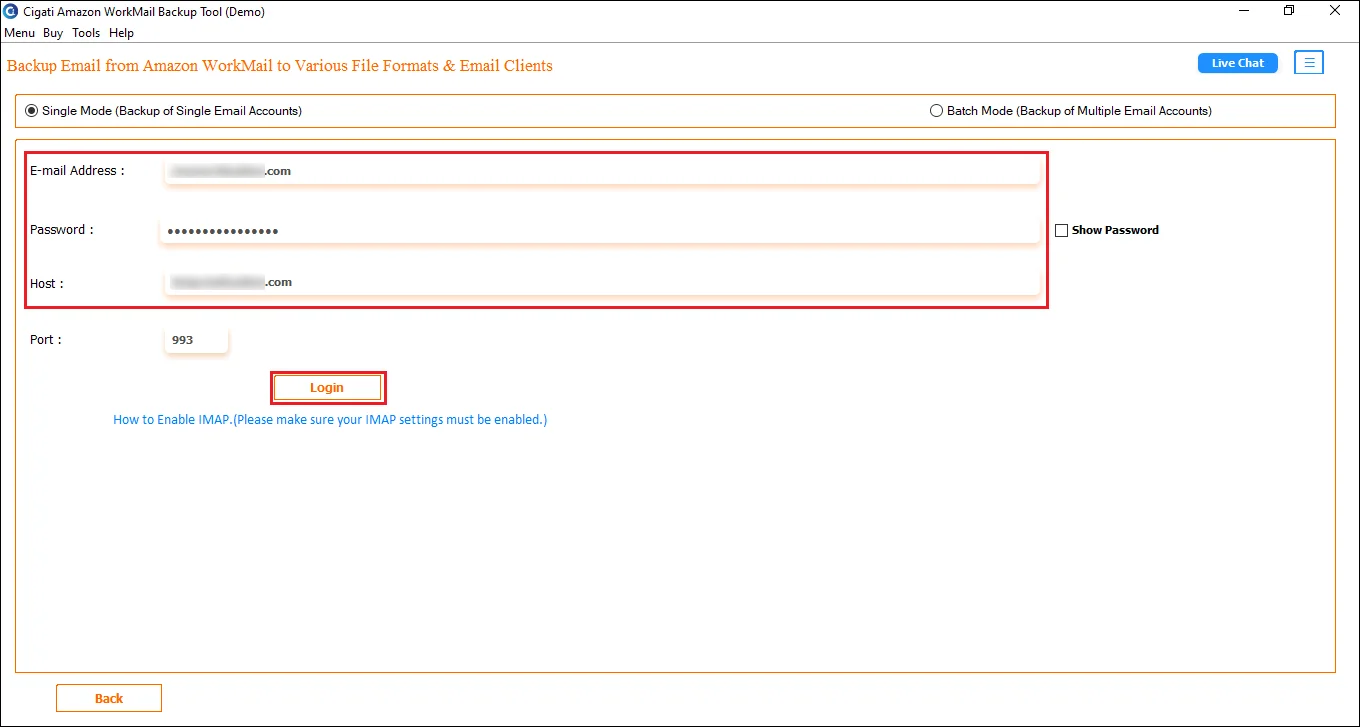Image resolution: width=1360 pixels, height=727 pixels.
Task: Click the Password label
Action: (61, 230)
